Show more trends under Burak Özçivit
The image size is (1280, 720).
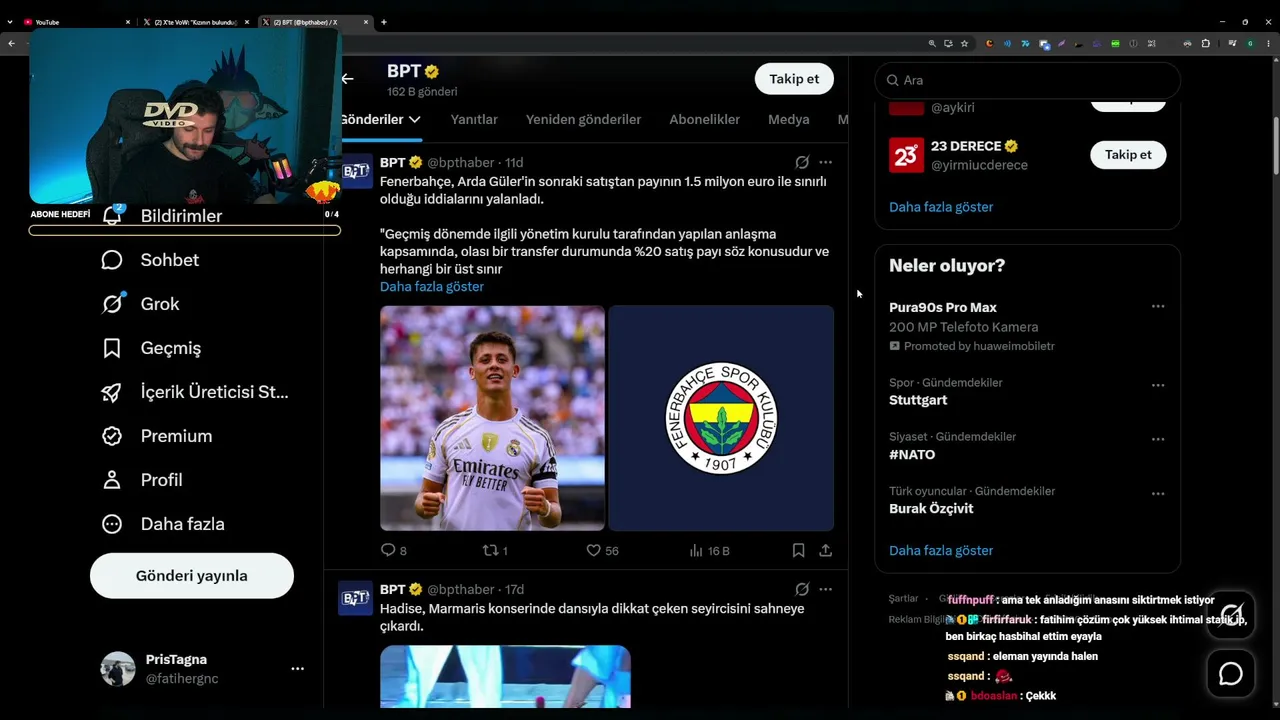tap(941, 551)
